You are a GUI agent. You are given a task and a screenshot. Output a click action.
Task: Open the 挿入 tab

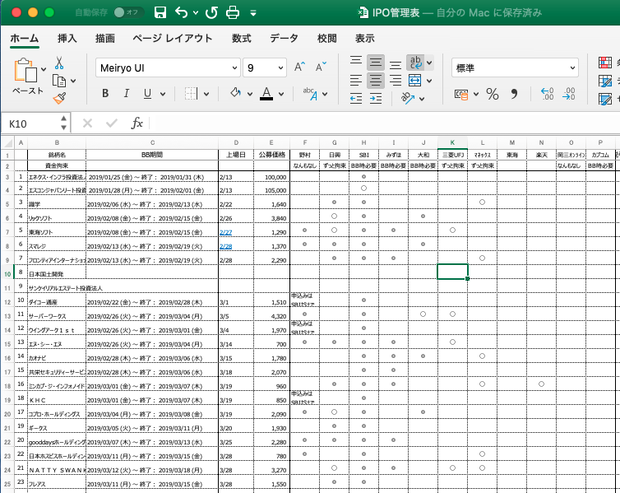[67, 38]
